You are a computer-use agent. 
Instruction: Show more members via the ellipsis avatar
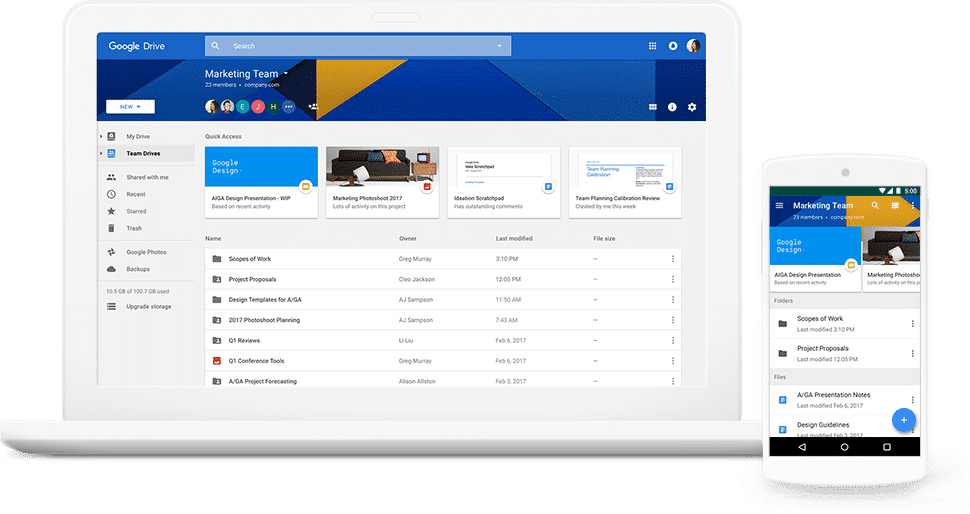289,106
